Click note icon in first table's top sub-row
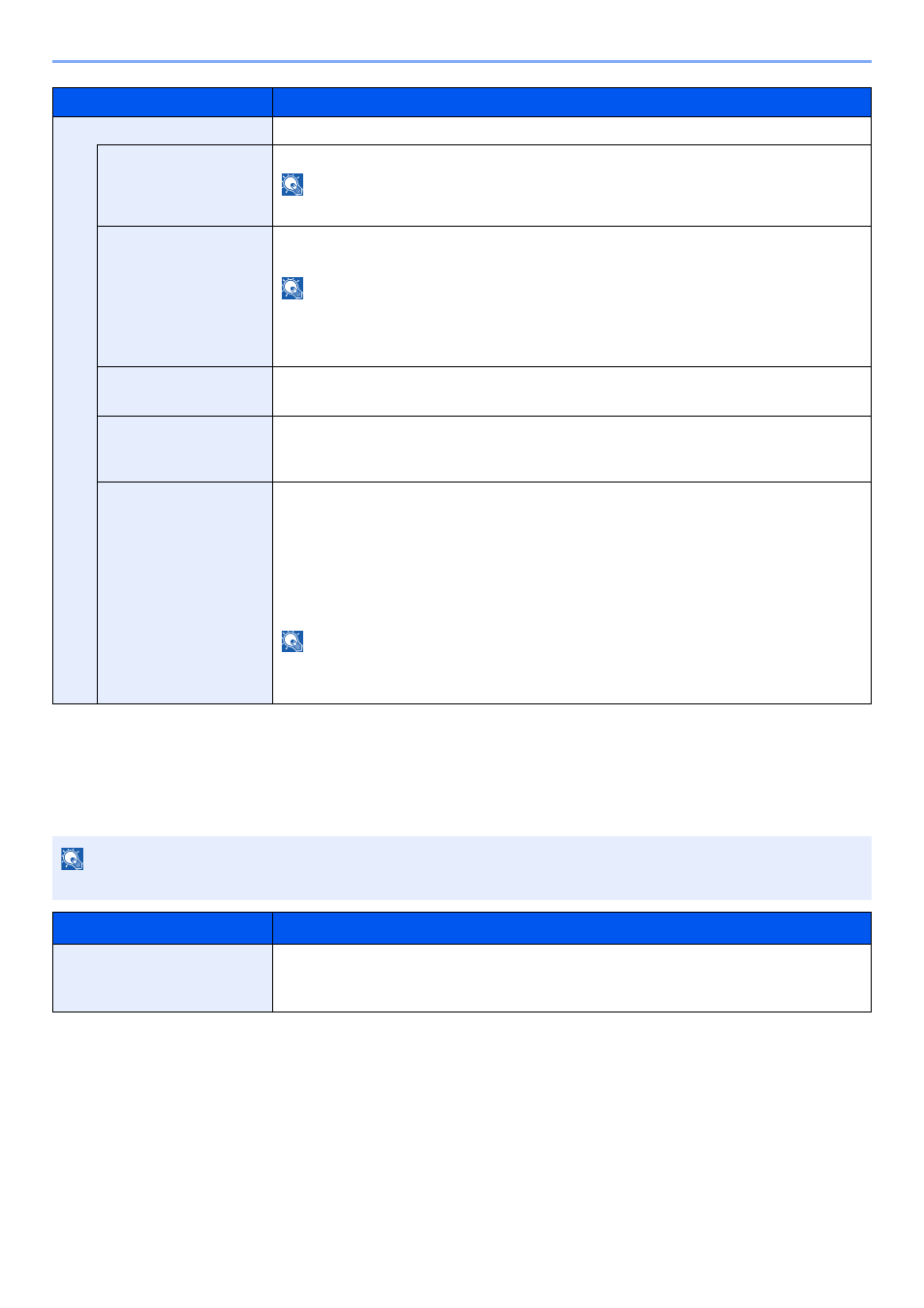The width and height of the screenshot is (924, 1308). click(293, 184)
